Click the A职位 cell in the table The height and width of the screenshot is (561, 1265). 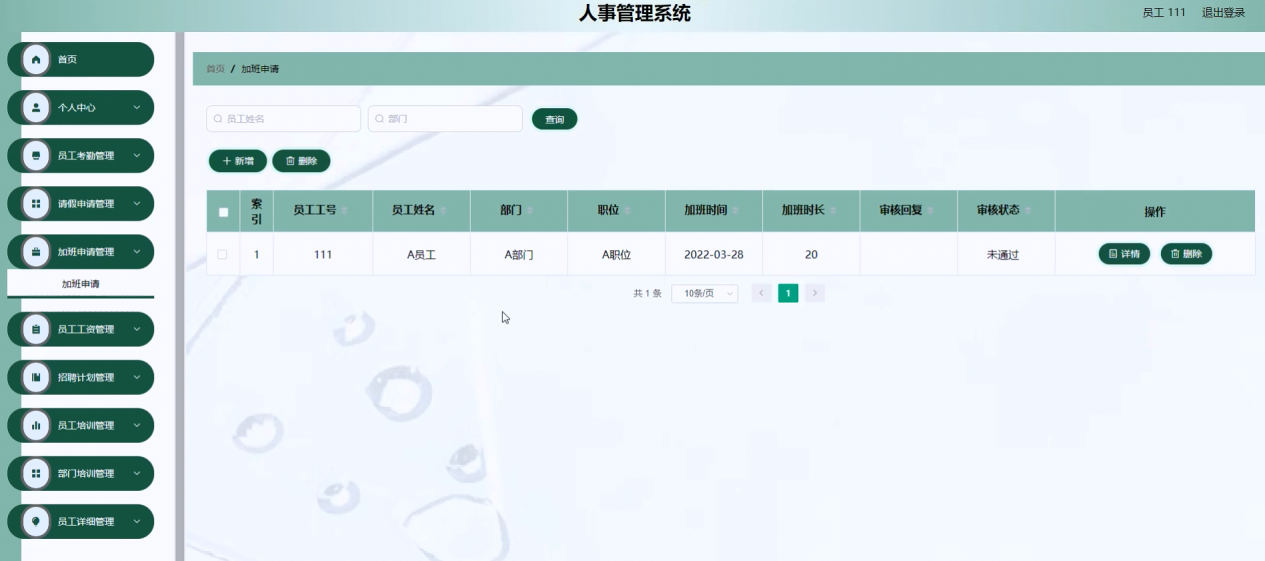pyautogui.click(x=616, y=255)
